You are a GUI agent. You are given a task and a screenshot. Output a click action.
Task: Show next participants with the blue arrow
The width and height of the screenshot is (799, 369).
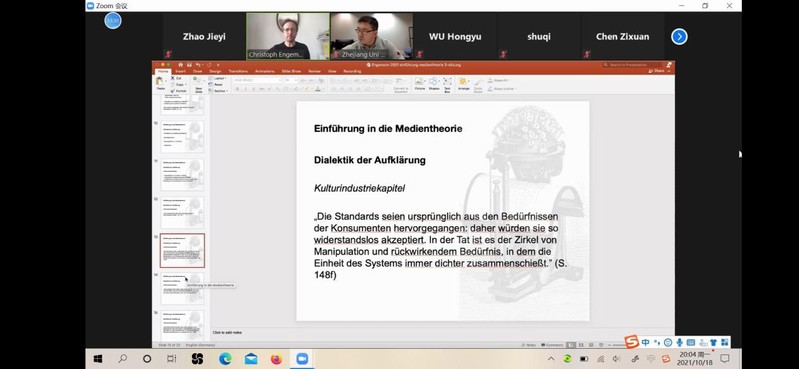679,37
